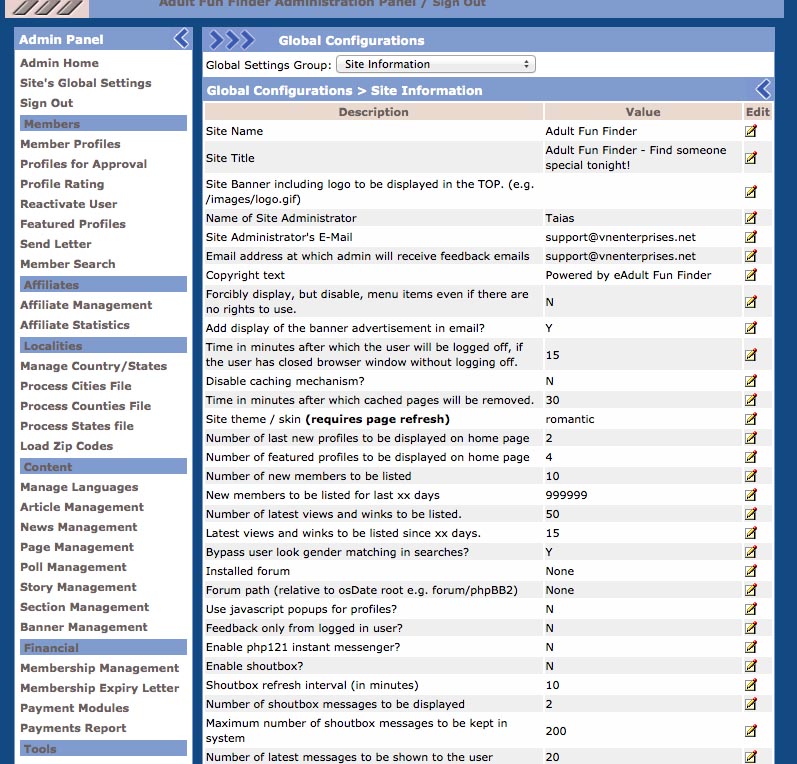Select the Members section header
The height and width of the screenshot is (764, 797).
[103, 124]
